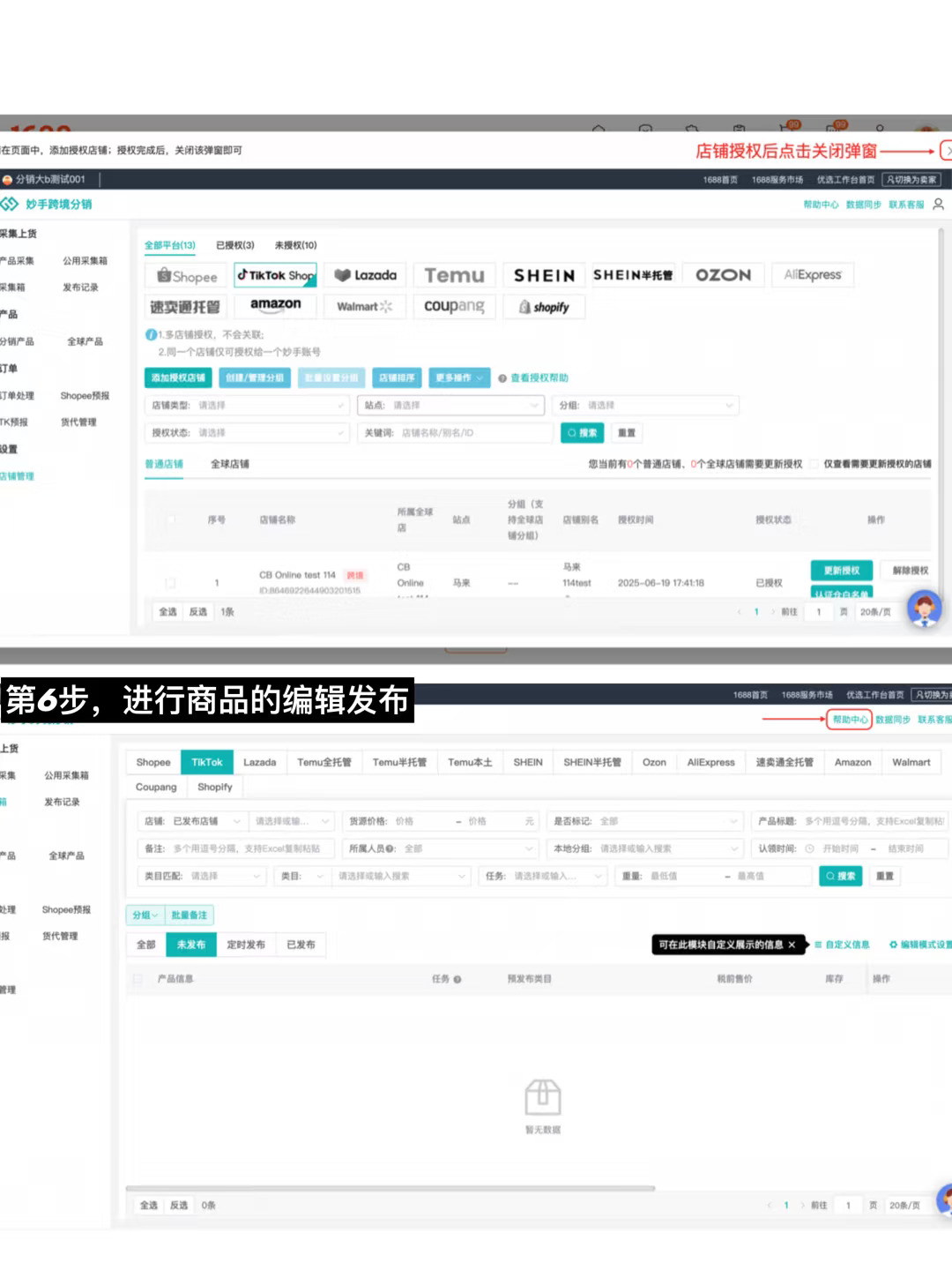Pick the SHEIN半托管 platform logo card
The width and height of the screenshot is (952, 1270).
634,275
